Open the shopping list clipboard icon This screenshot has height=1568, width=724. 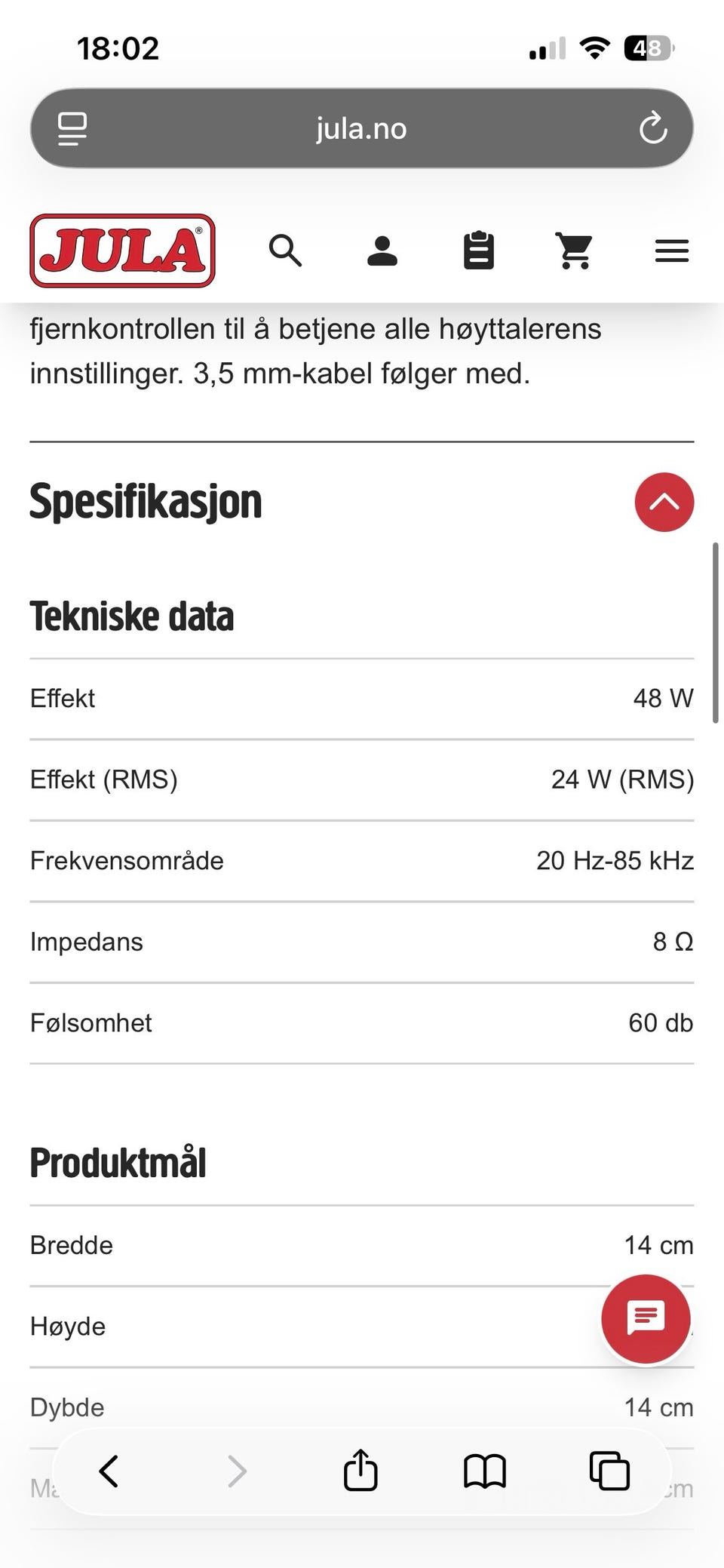pyautogui.click(x=479, y=251)
